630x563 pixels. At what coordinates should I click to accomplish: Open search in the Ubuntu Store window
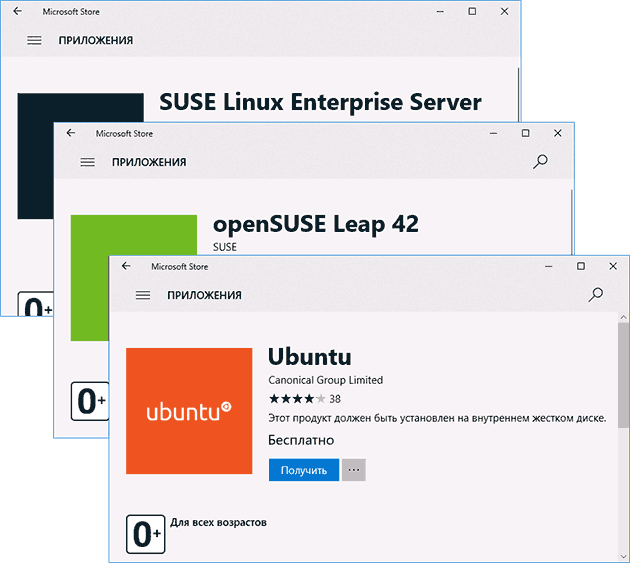coord(595,295)
